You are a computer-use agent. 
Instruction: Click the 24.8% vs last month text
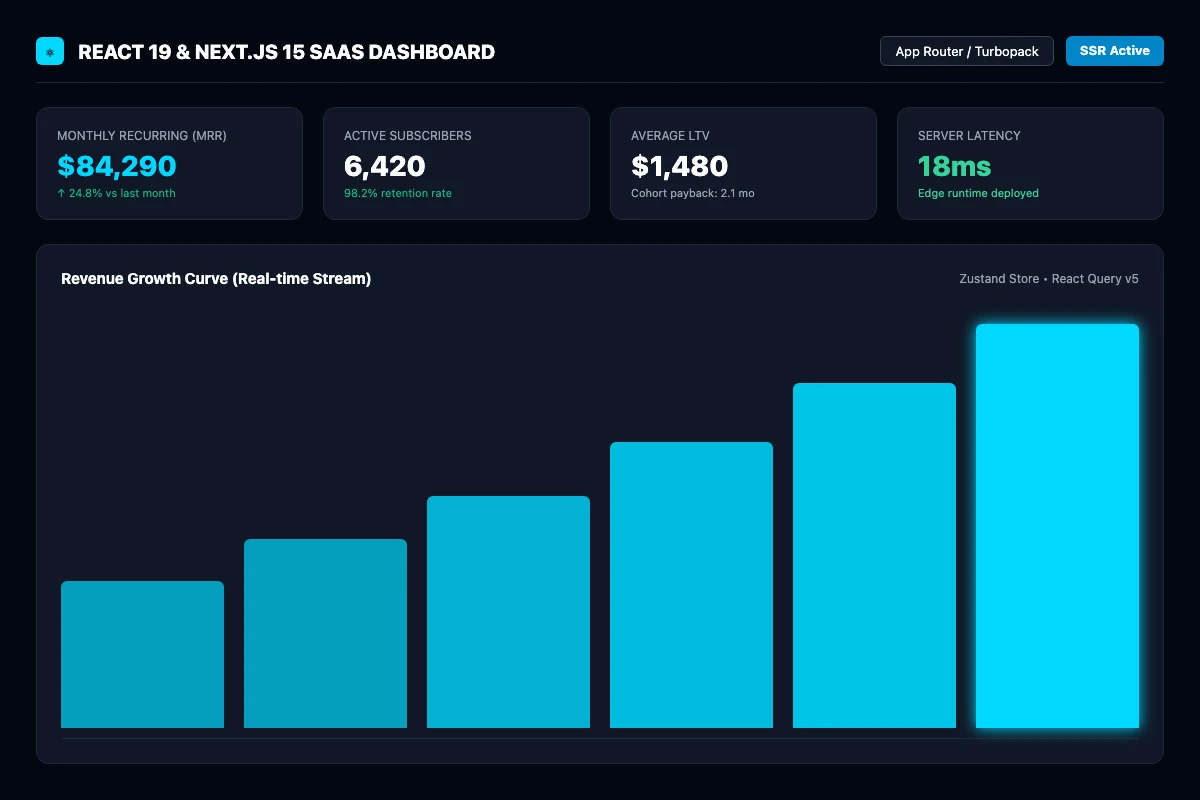tap(116, 193)
